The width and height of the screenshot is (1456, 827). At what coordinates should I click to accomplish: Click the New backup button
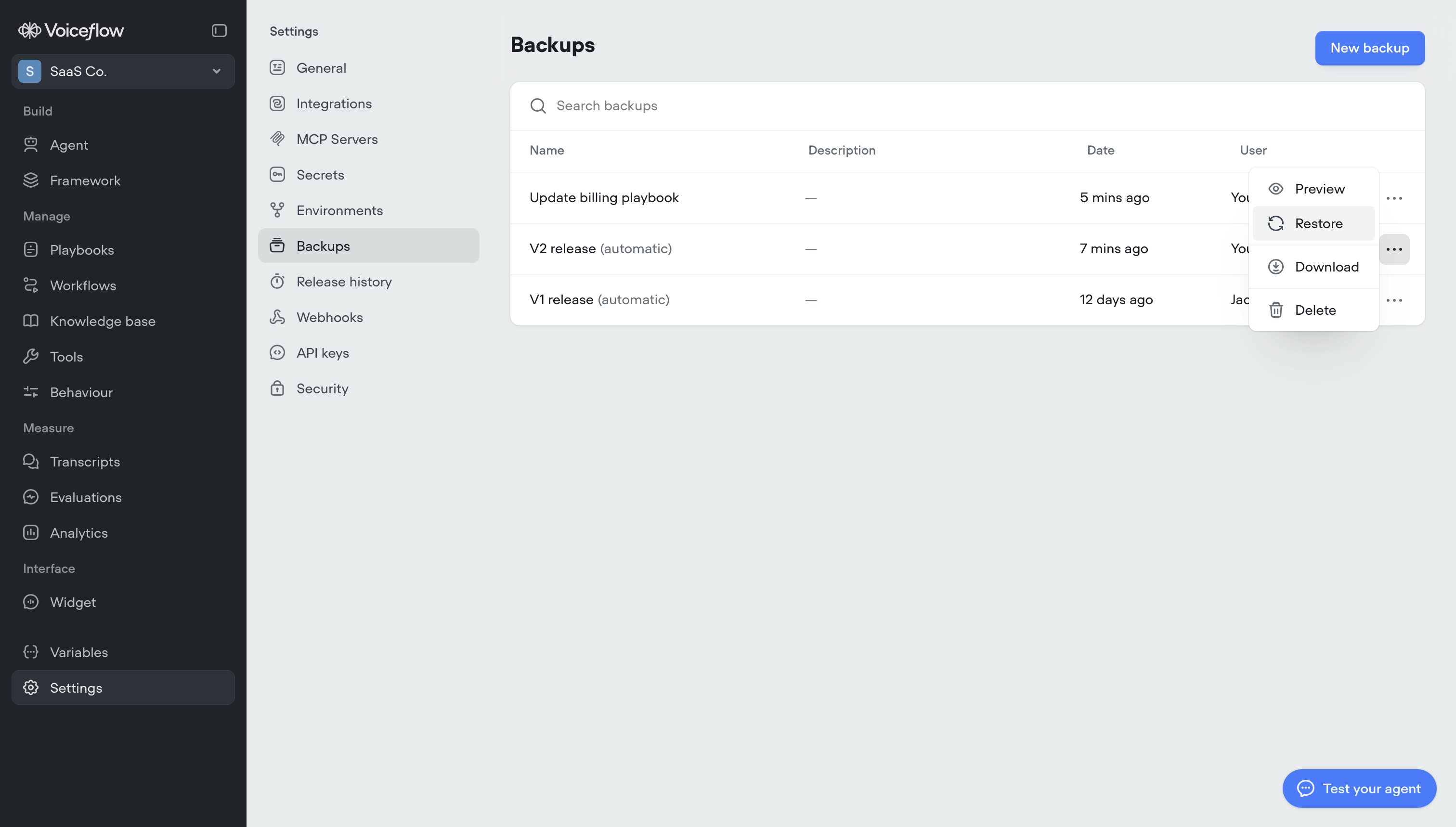pos(1370,48)
